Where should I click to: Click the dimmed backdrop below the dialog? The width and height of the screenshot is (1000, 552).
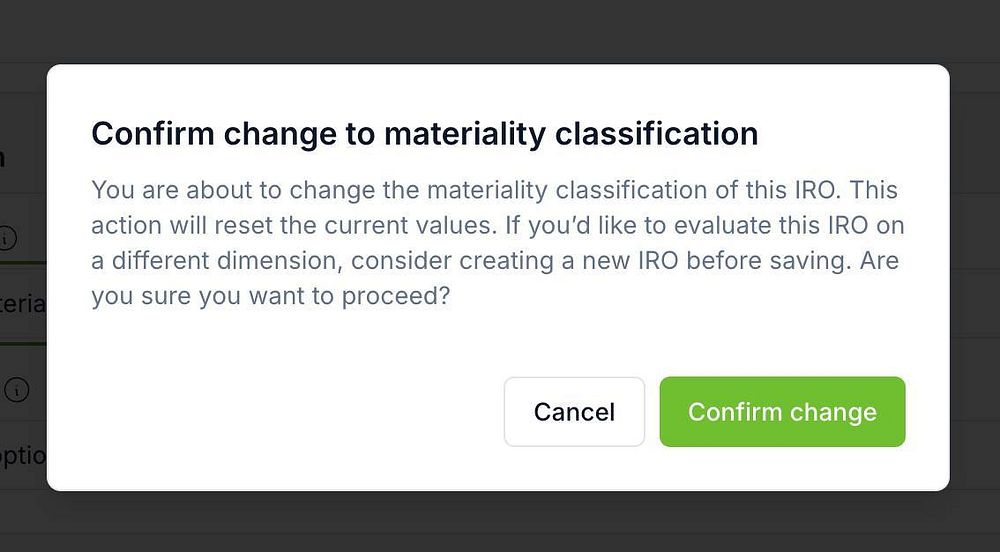(x=500, y=522)
